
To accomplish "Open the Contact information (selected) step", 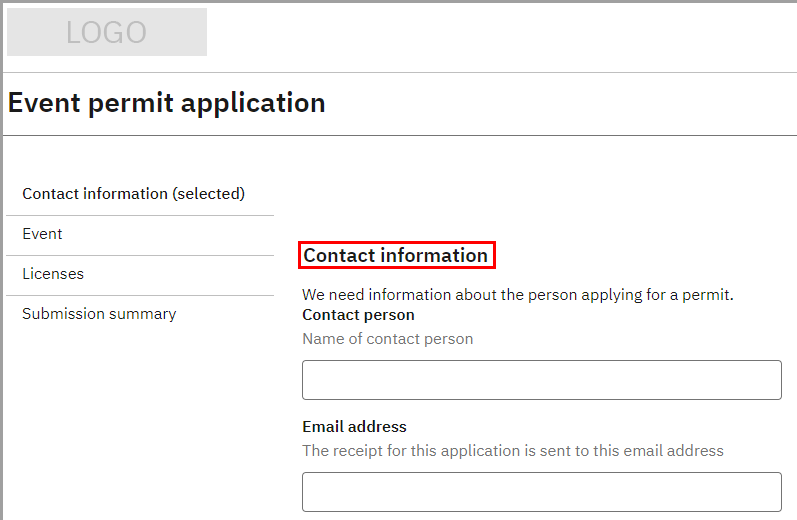I will 133,194.
